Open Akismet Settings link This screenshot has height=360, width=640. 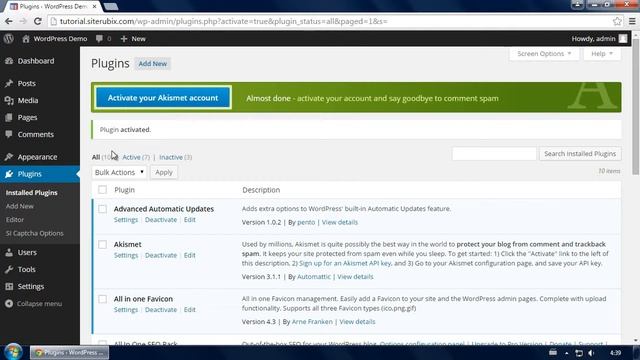coord(126,255)
